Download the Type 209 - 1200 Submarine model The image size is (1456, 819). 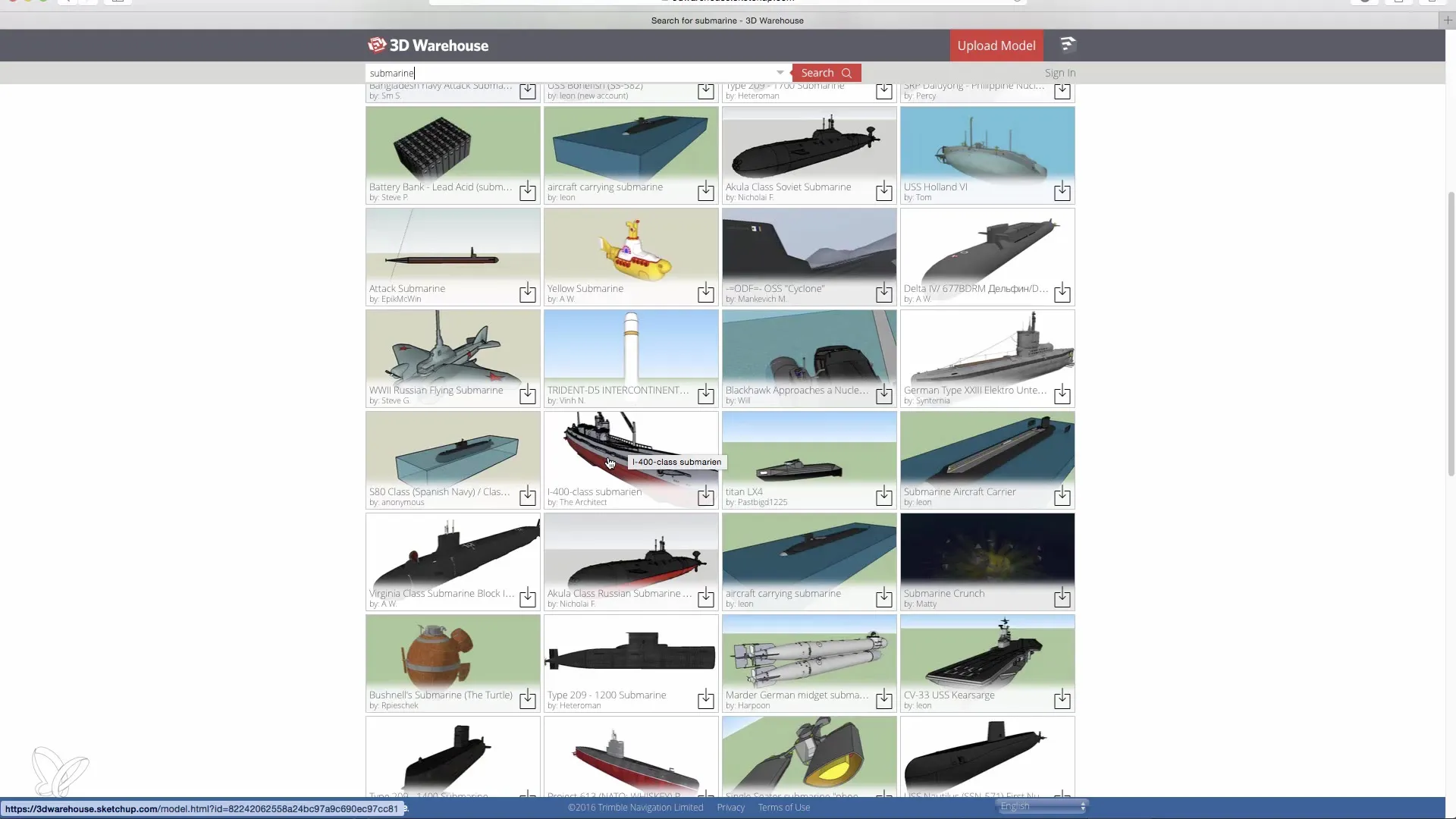tap(706, 699)
